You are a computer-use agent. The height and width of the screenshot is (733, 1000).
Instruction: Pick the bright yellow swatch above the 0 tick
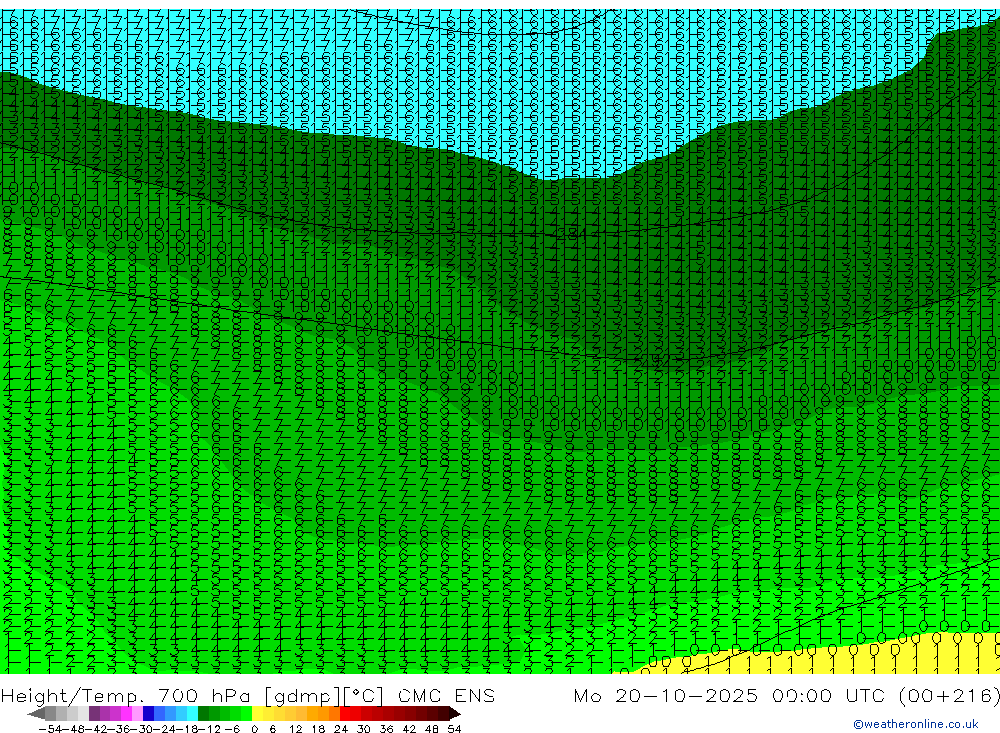pyautogui.click(x=258, y=713)
